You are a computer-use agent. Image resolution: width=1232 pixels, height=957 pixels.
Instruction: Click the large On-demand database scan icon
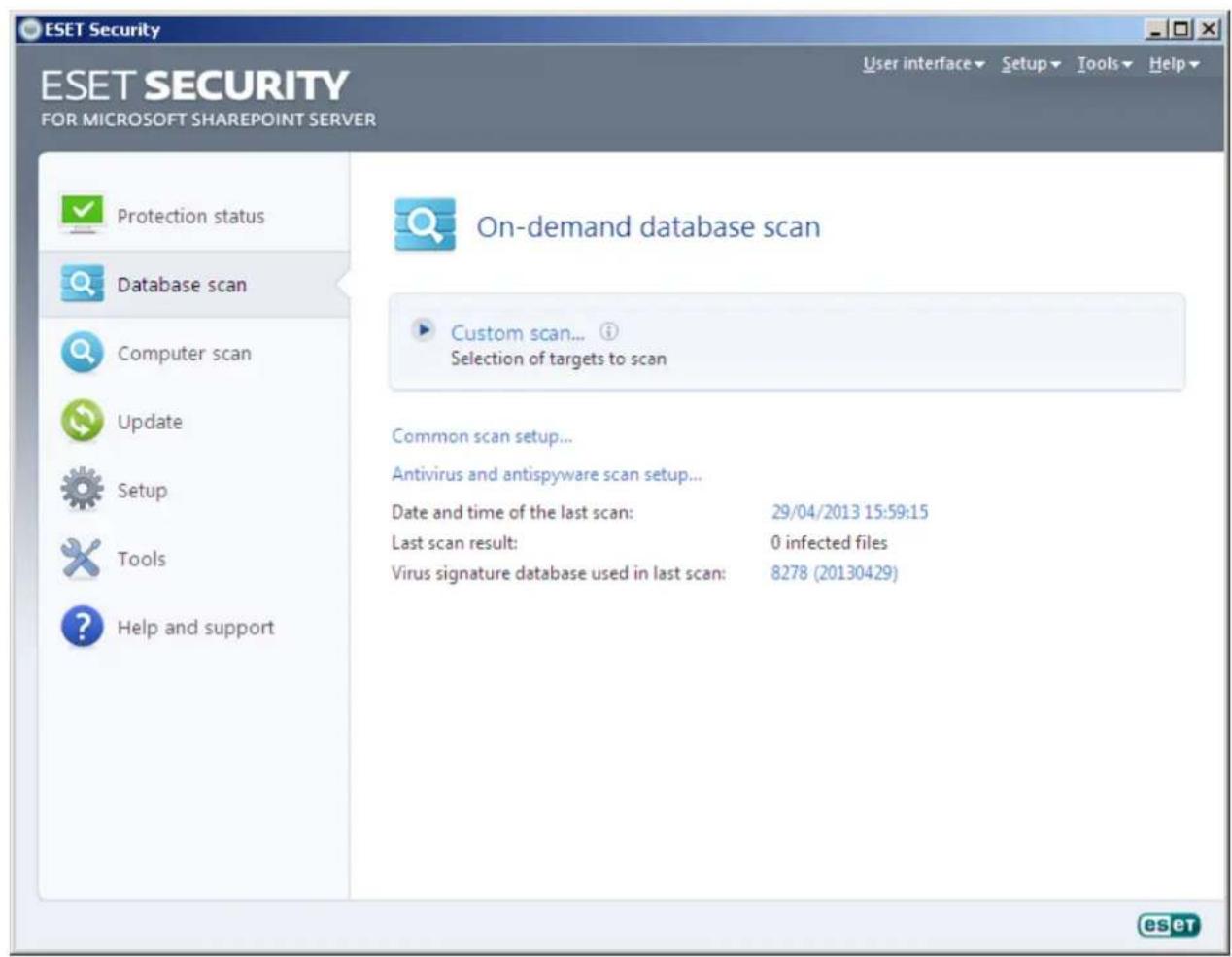(425, 224)
